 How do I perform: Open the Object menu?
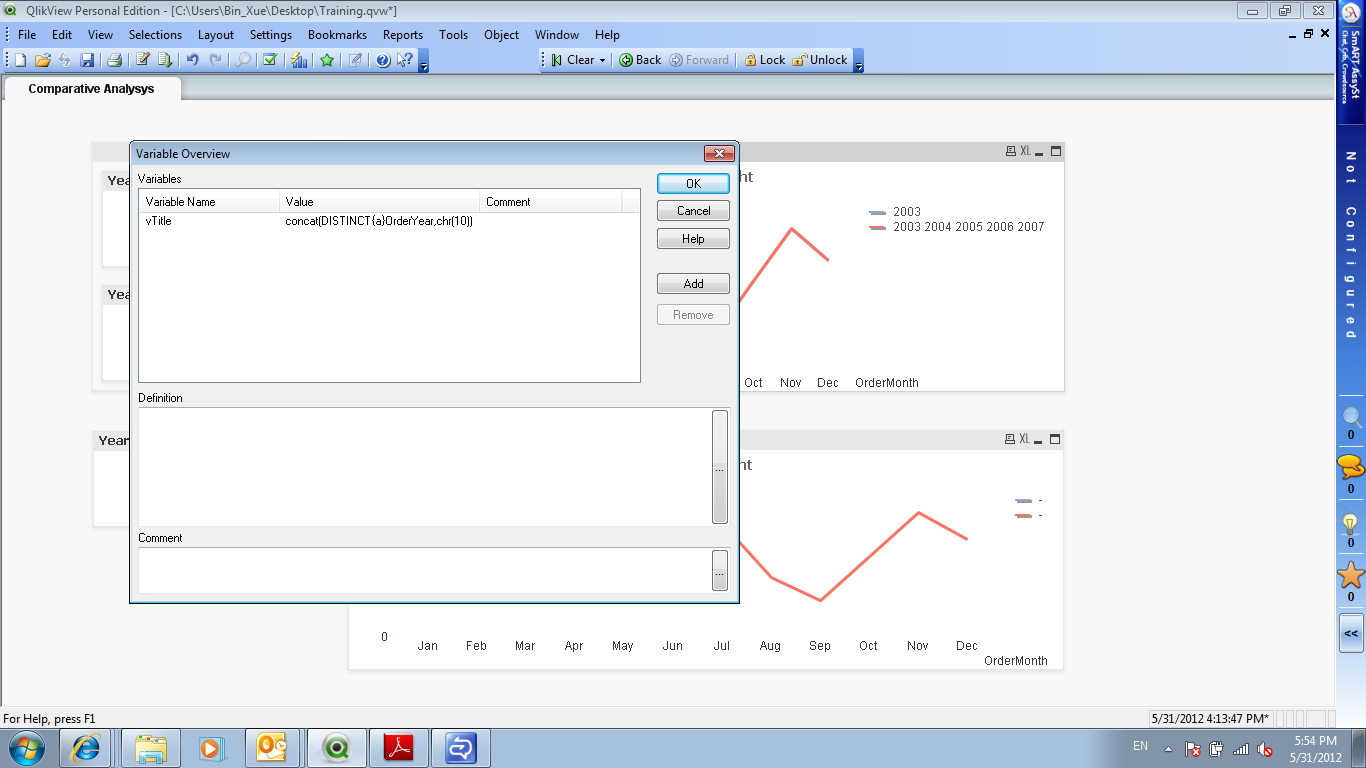tap(501, 34)
